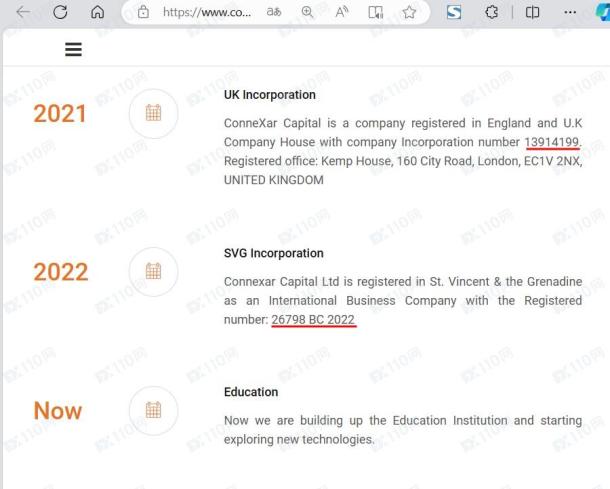Open browser Settings and more menu
The height and width of the screenshot is (489, 610).
[570, 12]
